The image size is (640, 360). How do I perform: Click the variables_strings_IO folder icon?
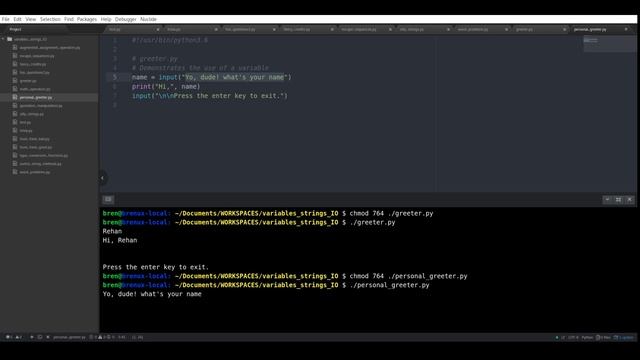tap(9, 39)
